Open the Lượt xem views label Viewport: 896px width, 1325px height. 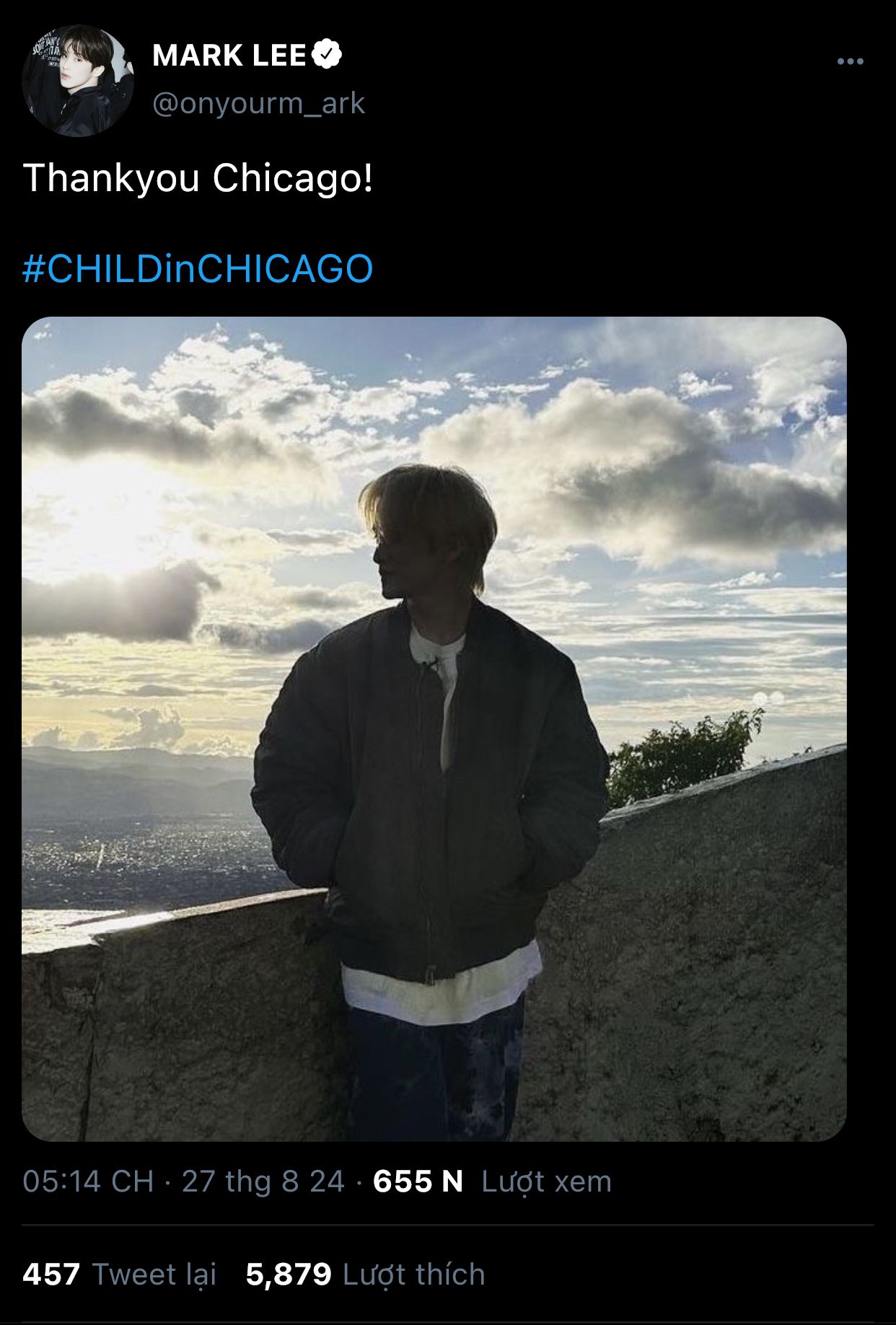click(546, 1181)
